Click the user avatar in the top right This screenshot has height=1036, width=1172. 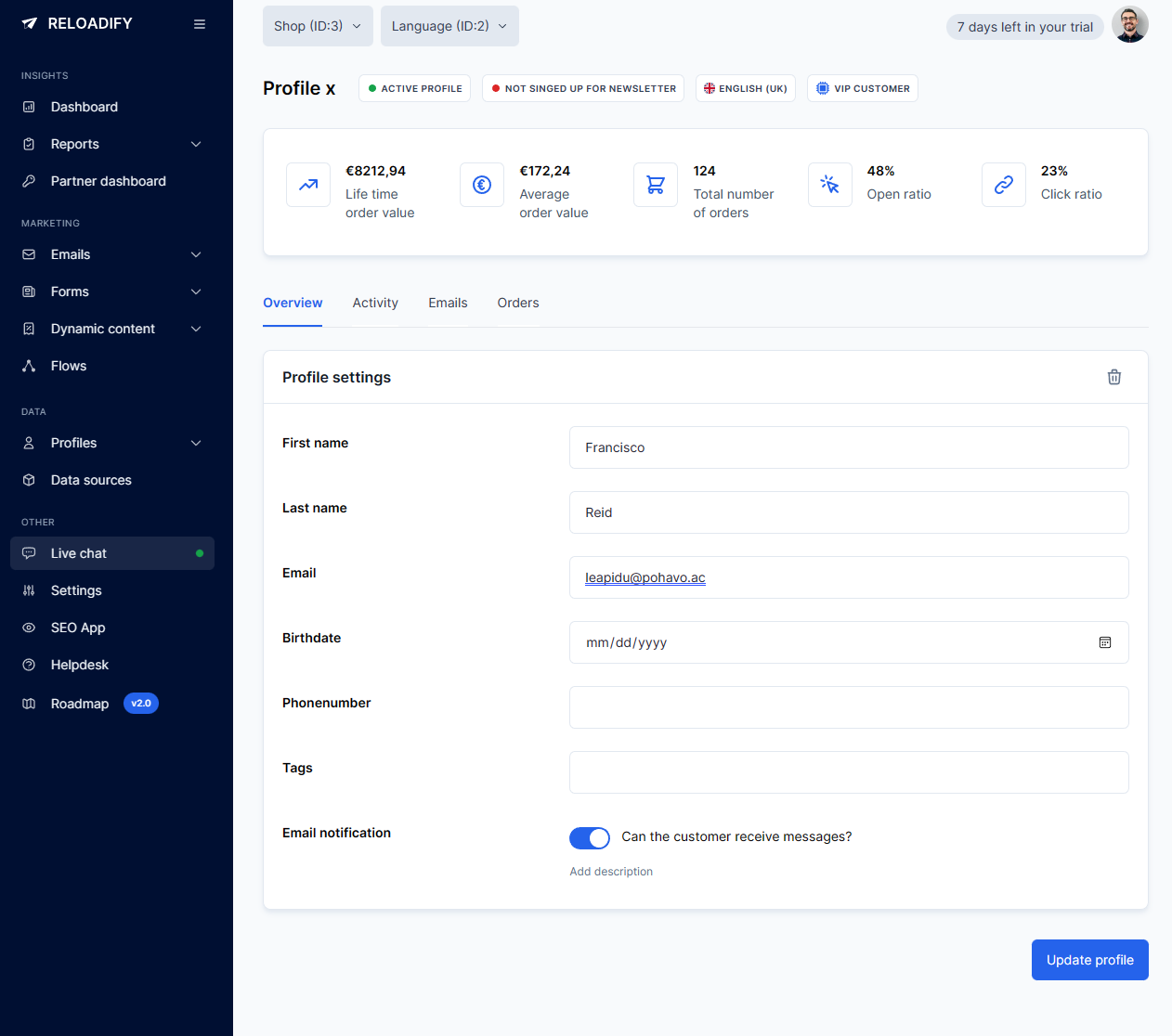point(1130,24)
